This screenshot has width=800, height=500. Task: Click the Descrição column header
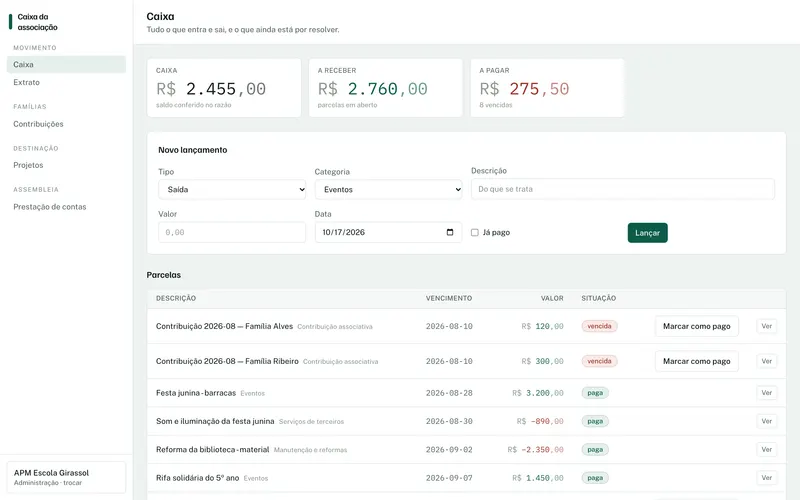pyautogui.click(x=176, y=298)
